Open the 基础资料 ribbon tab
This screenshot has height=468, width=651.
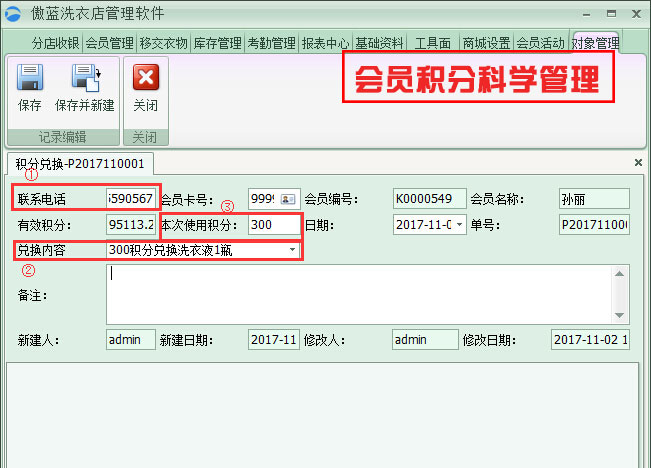(x=379, y=44)
